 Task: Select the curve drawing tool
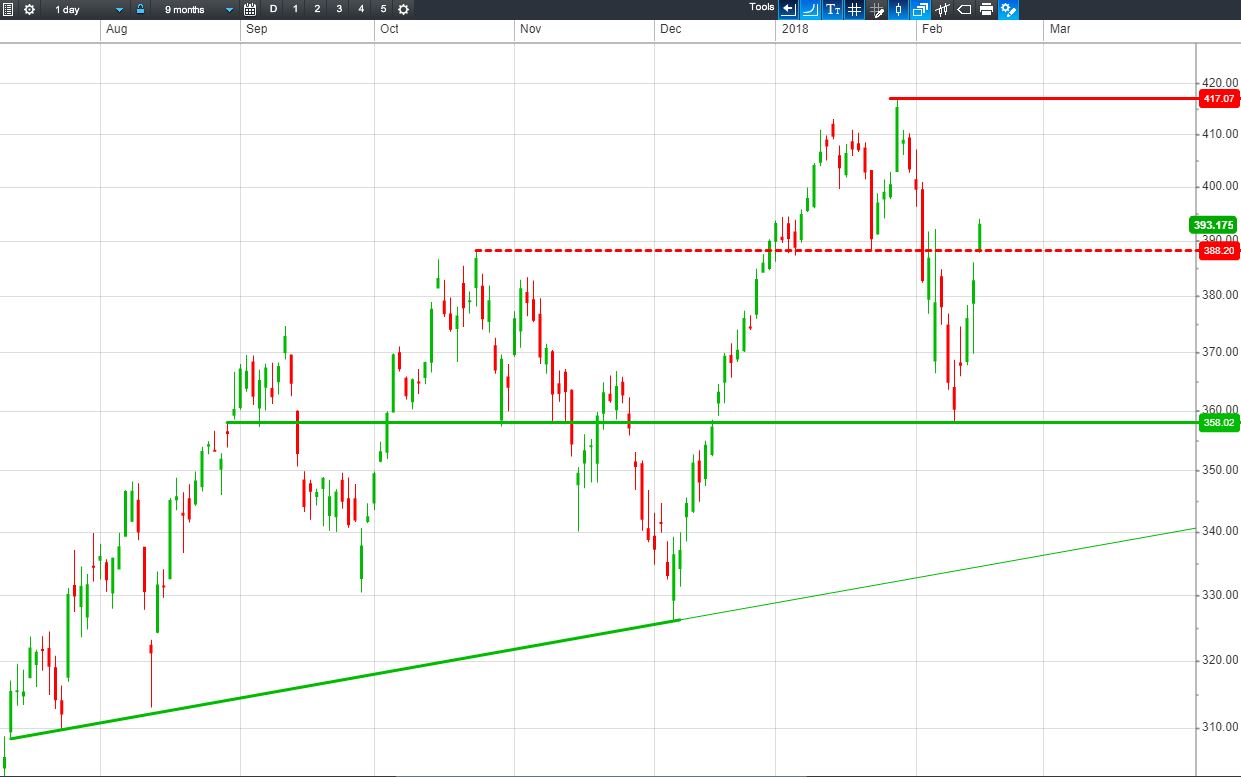(810, 9)
